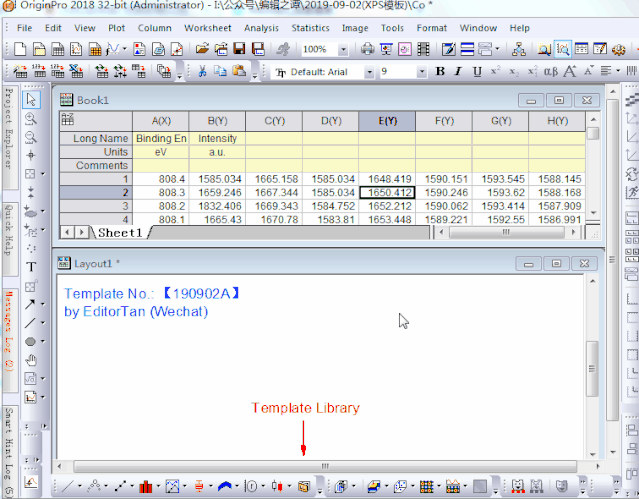Viewport: 639px width, 499px height.
Task: Open the Analysis menu
Action: [x=261, y=28]
